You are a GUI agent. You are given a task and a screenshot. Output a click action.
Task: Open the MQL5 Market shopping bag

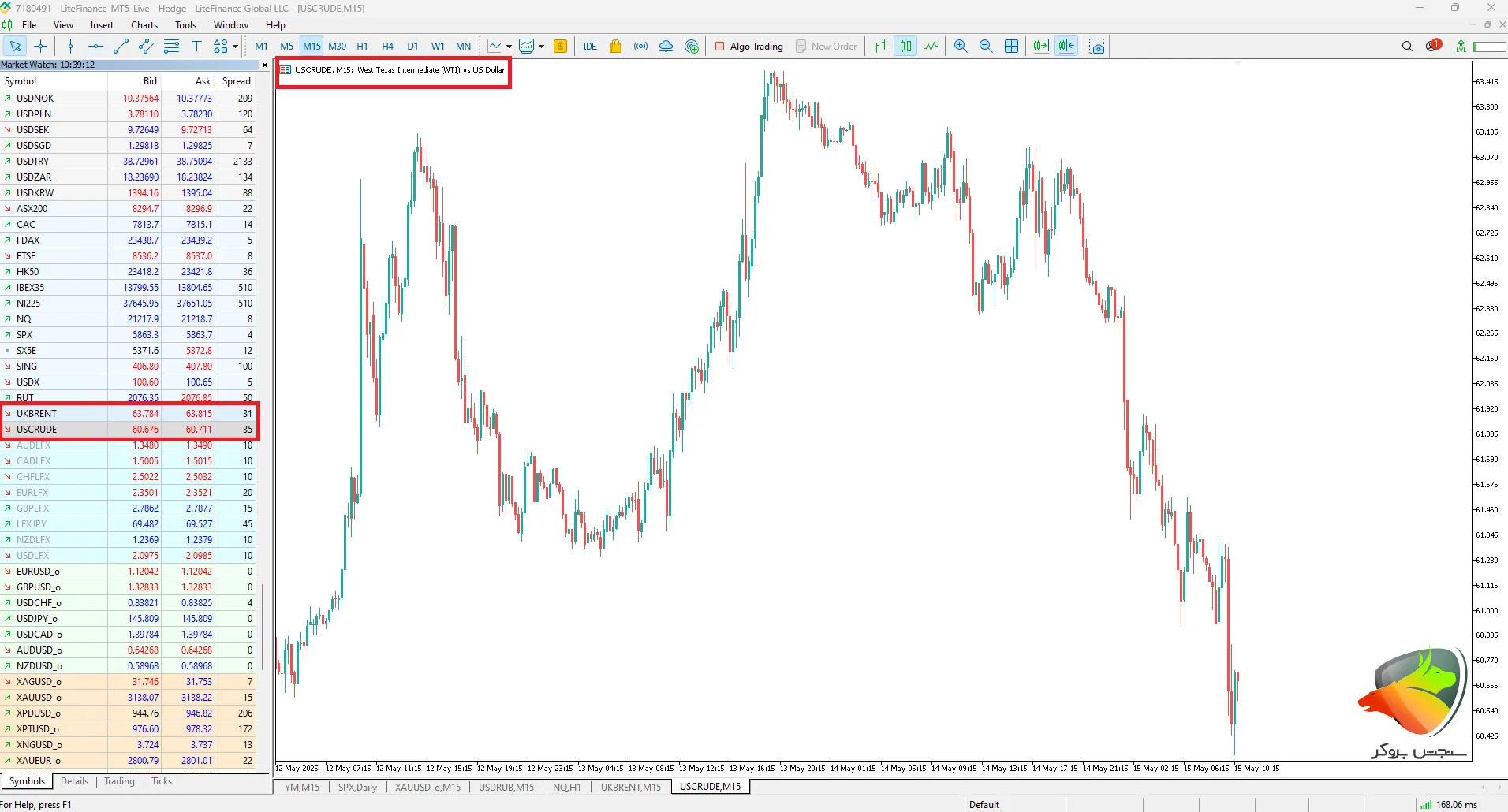click(x=616, y=47)
